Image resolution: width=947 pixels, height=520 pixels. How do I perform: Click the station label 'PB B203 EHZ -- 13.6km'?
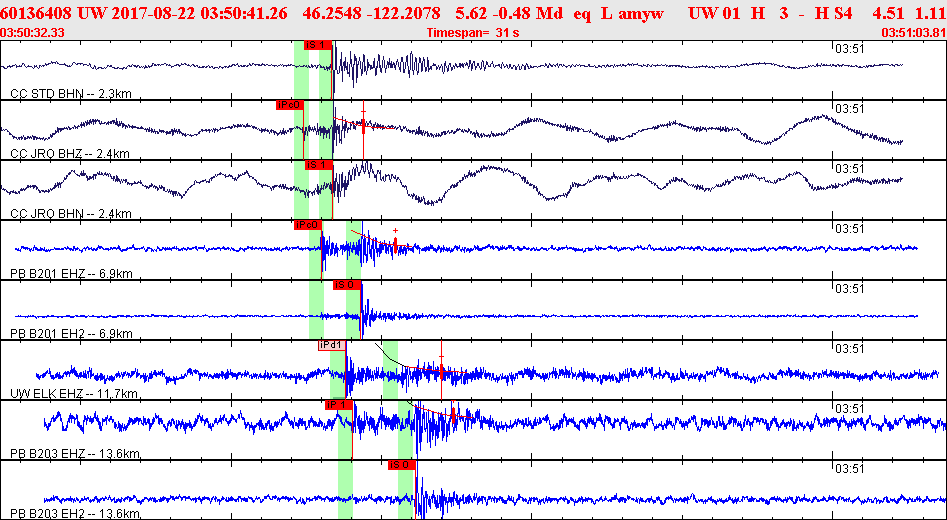pyautogui.click(x=74, y=454)
